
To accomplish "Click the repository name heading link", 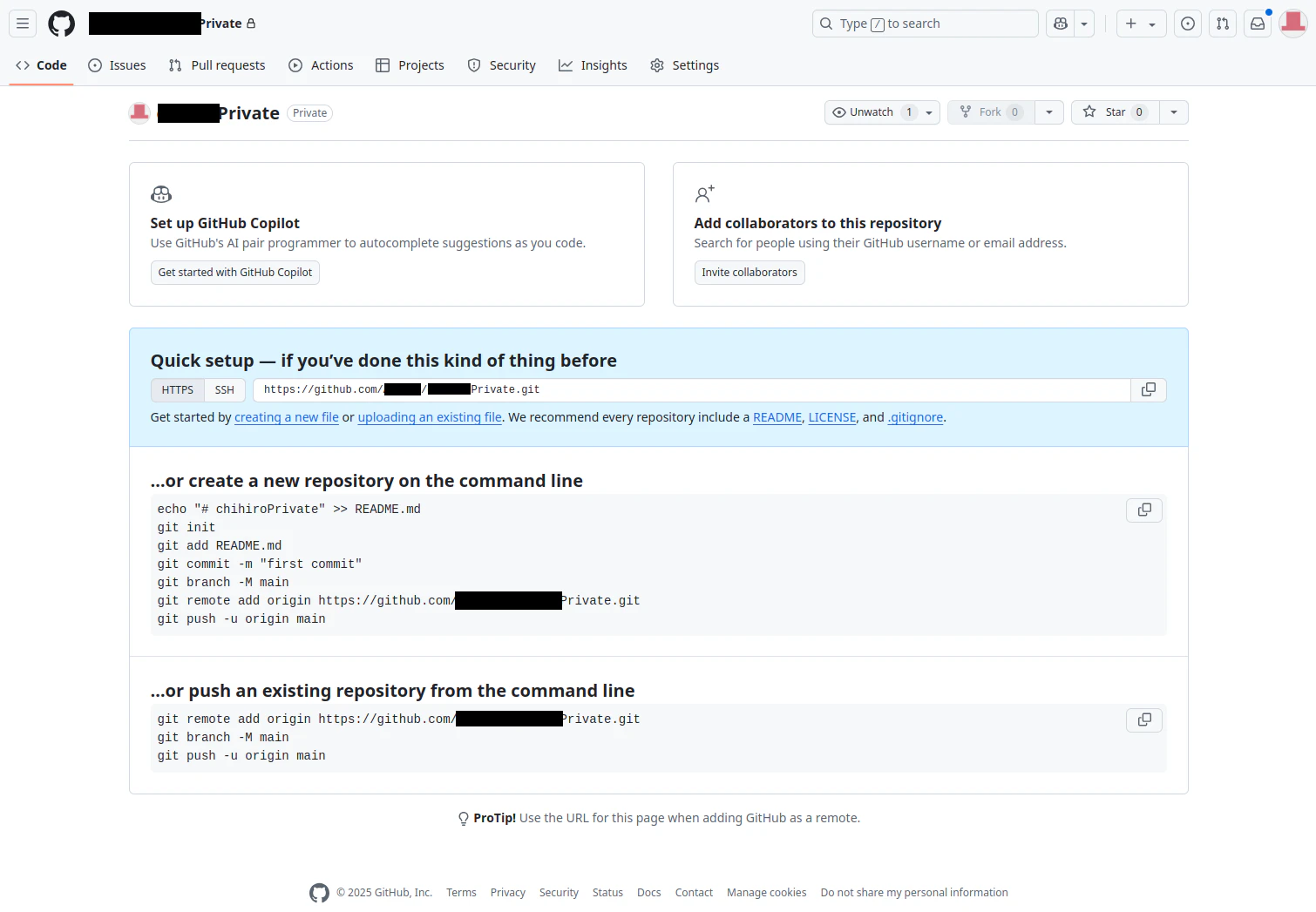I will click(x=219, y=113).
